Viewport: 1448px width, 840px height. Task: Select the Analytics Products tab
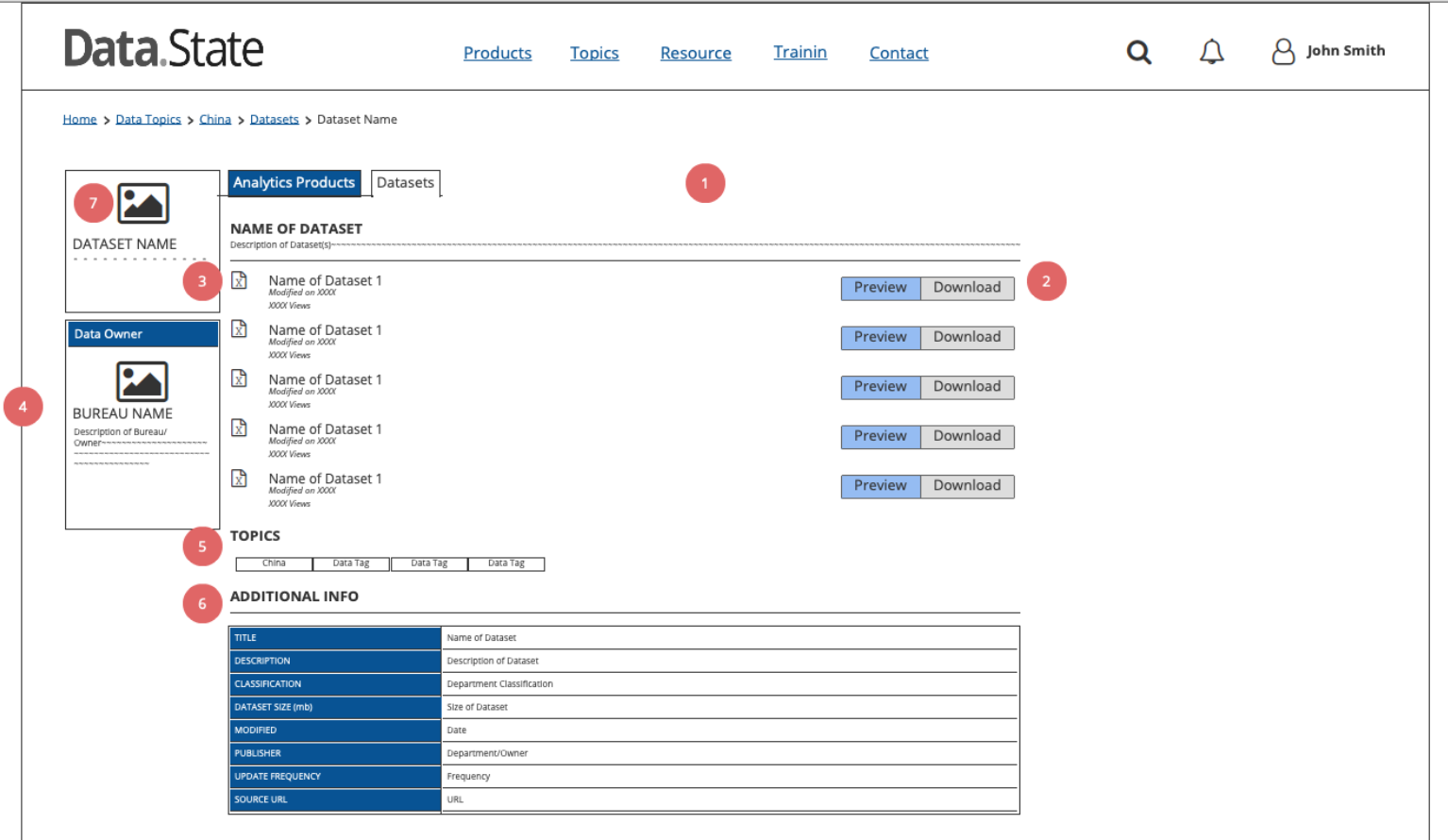coord(294,182)
